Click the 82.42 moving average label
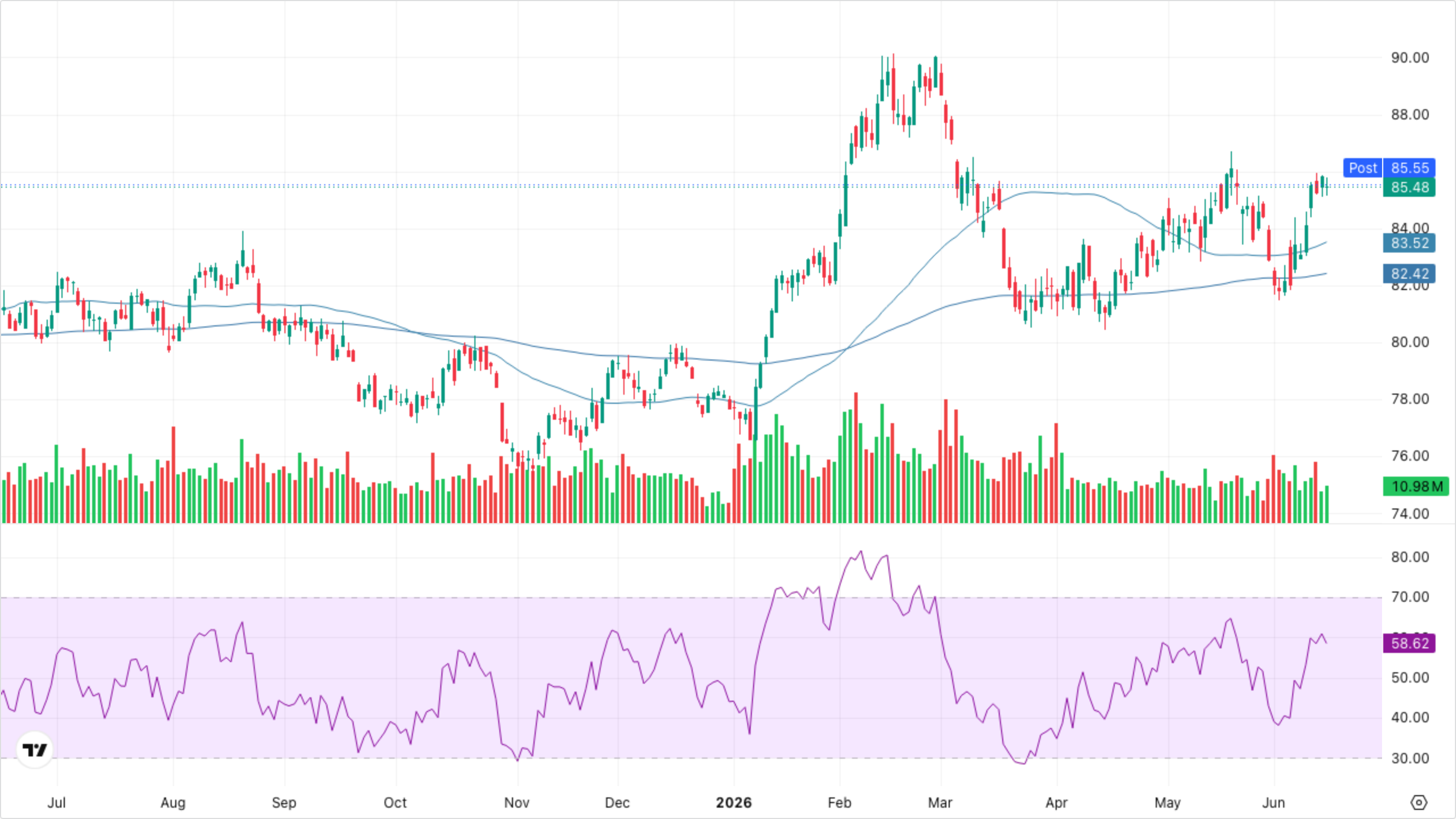The image size is (1456, 819). coord(1409,274)
